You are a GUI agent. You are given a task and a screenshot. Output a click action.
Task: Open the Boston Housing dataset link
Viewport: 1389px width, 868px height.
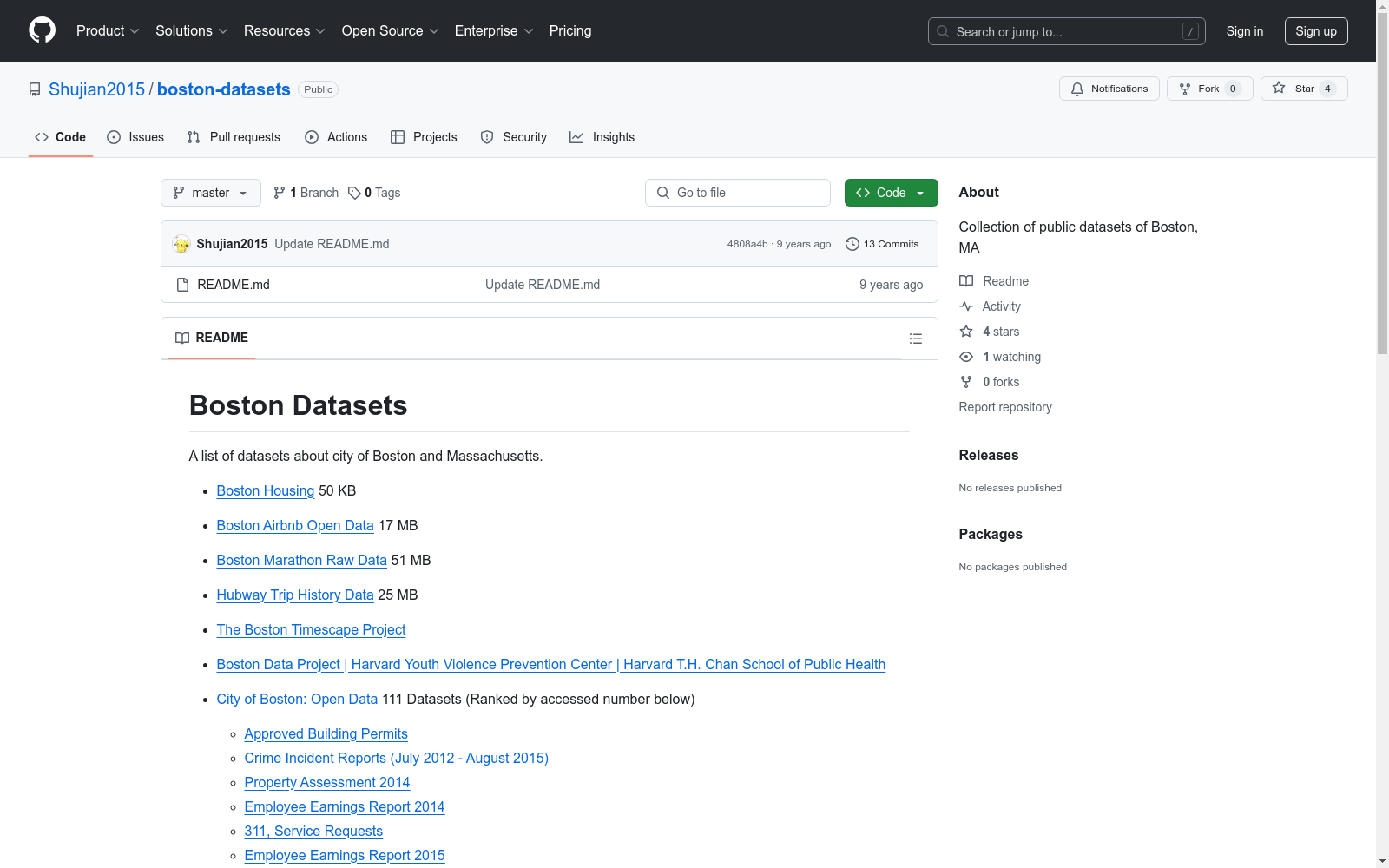click(266, 490)
